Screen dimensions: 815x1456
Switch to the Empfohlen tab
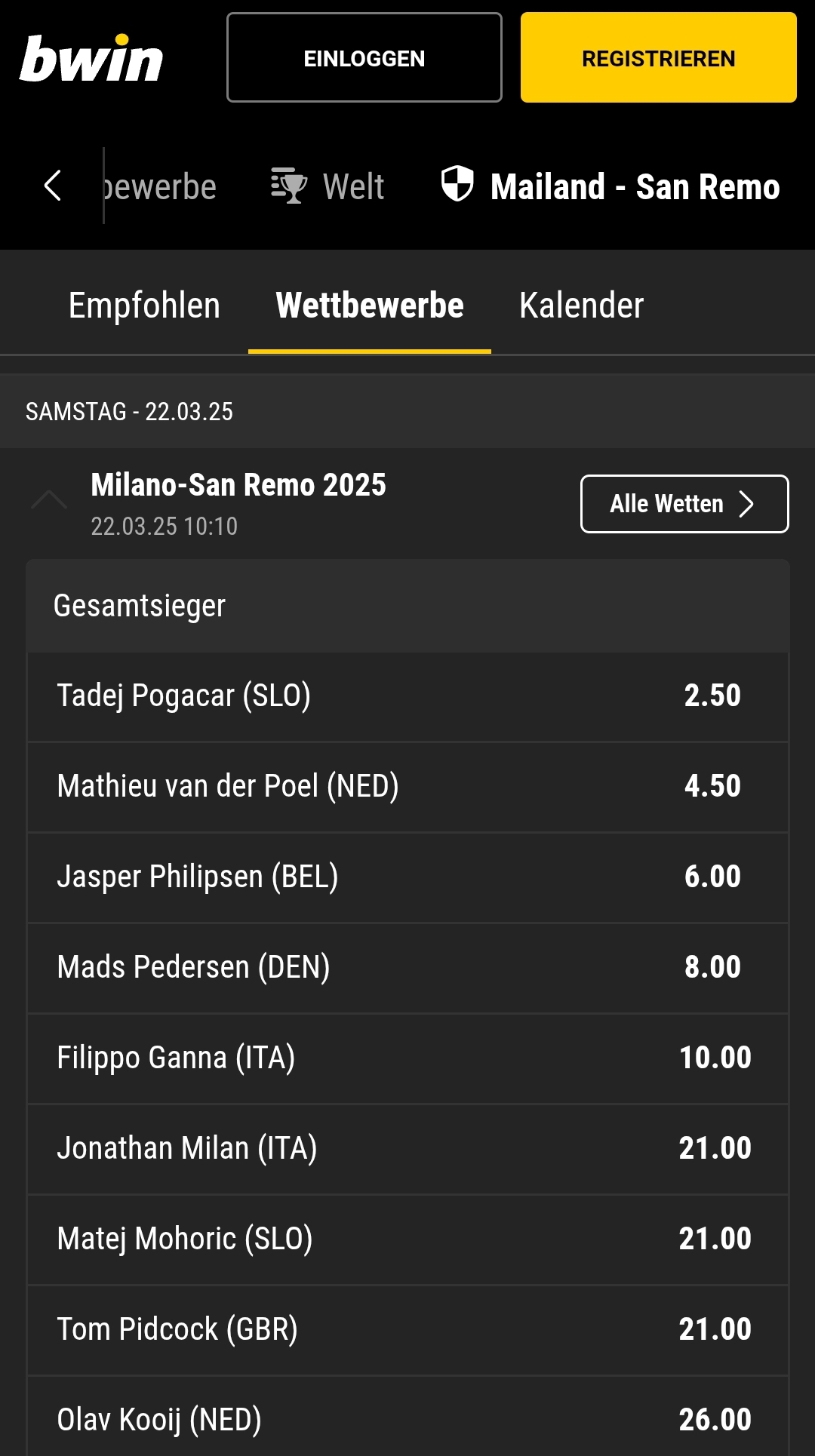pos(144,306)
